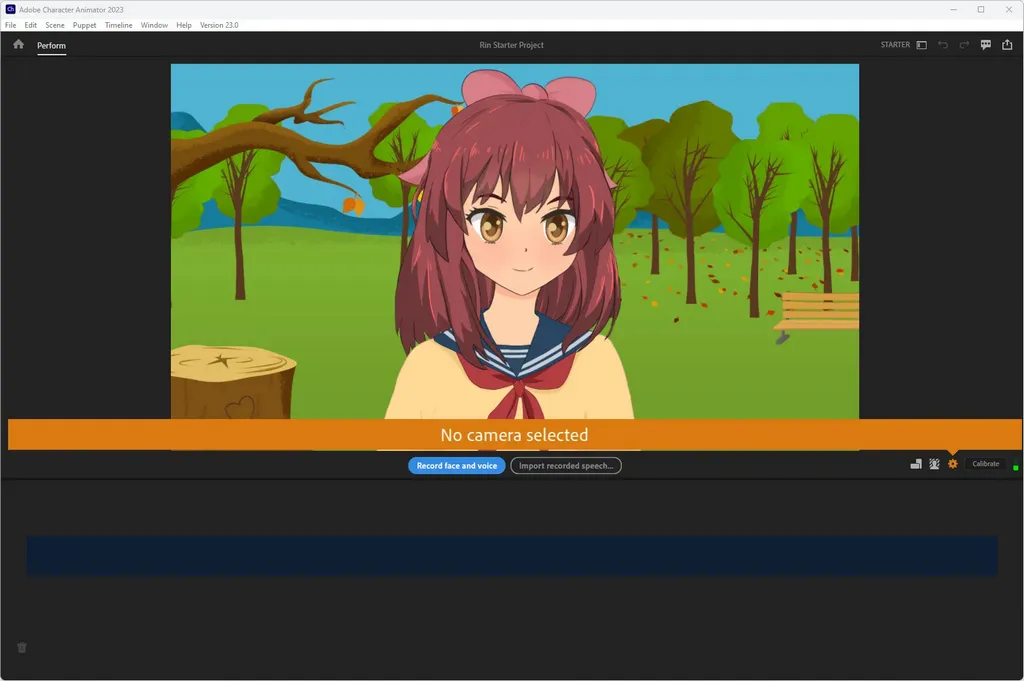Click Record face and voice button
Screen dimensions: 1024x681
point(456,466)
